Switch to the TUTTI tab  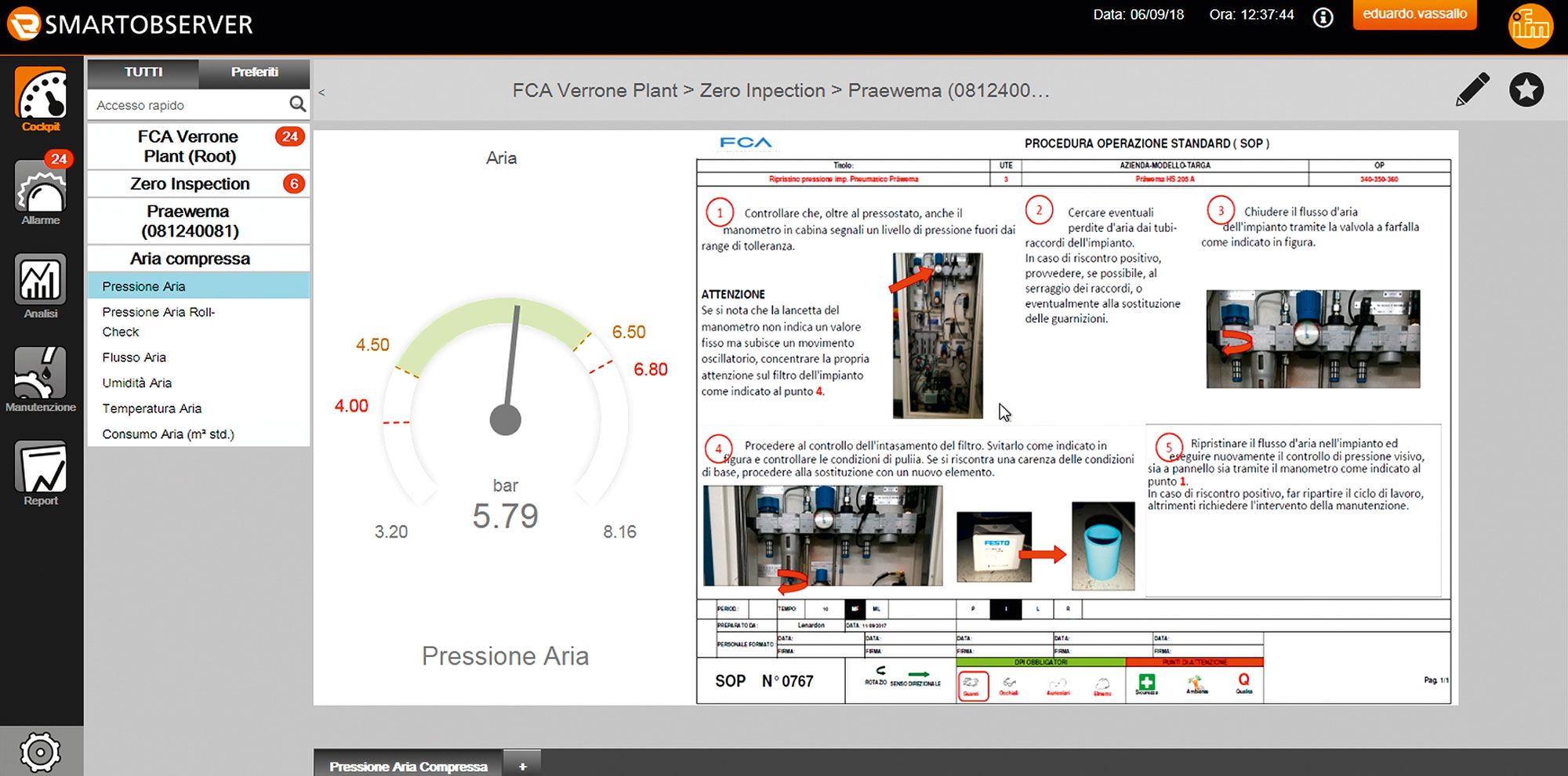143,72
